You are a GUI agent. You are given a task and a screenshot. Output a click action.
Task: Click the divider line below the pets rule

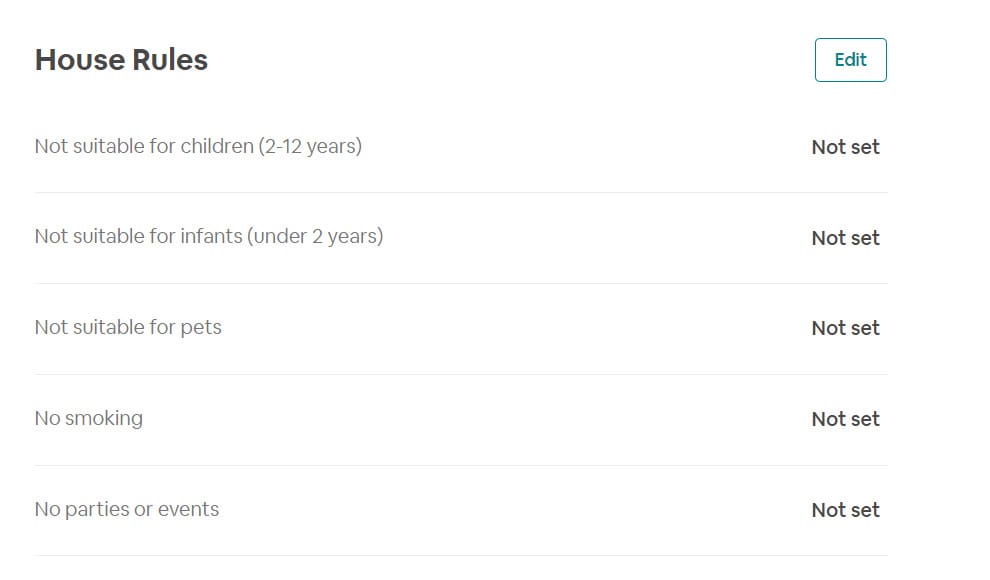[x=460, y=374]
